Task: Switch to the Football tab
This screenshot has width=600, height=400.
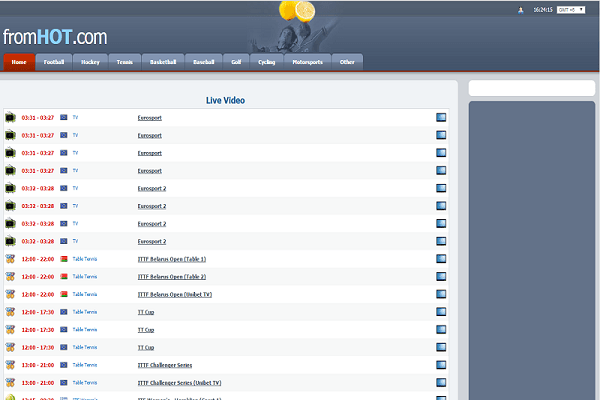Action: pos(54,62)
